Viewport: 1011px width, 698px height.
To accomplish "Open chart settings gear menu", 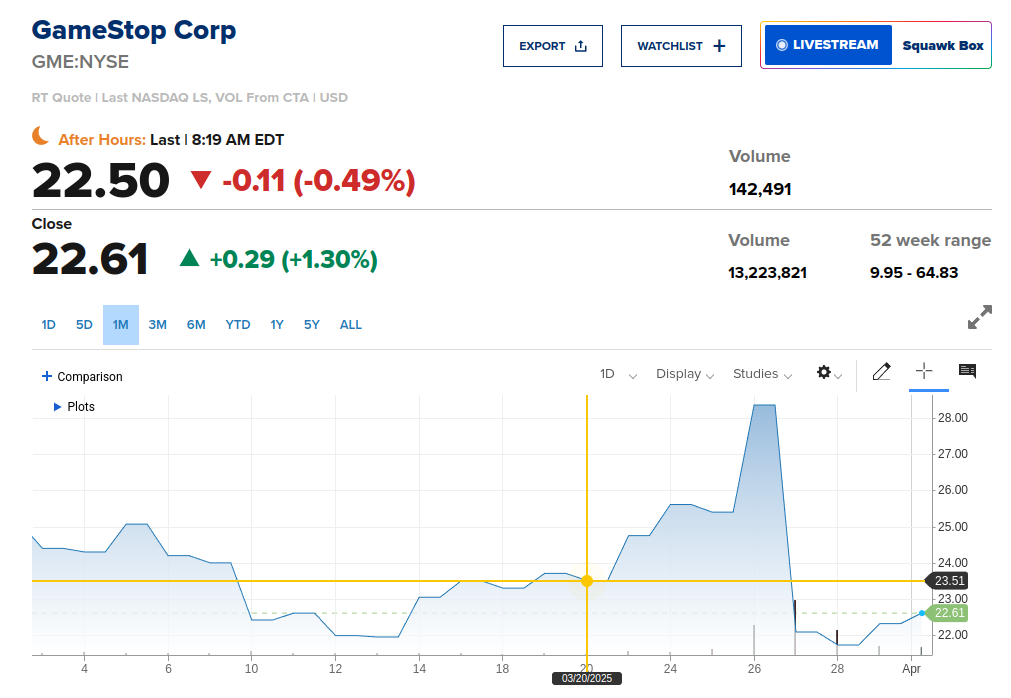I will (829, 373).
